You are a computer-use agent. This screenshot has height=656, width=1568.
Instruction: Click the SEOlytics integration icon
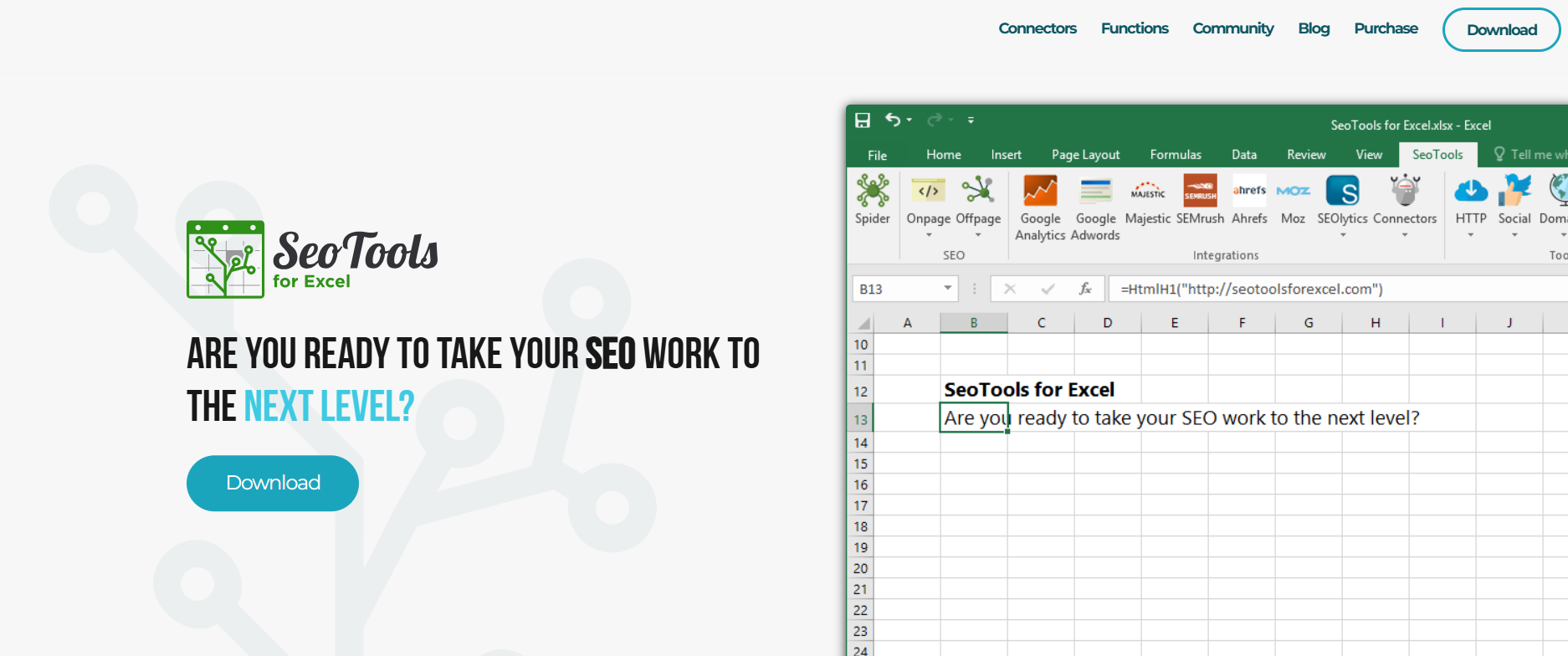1342,192
